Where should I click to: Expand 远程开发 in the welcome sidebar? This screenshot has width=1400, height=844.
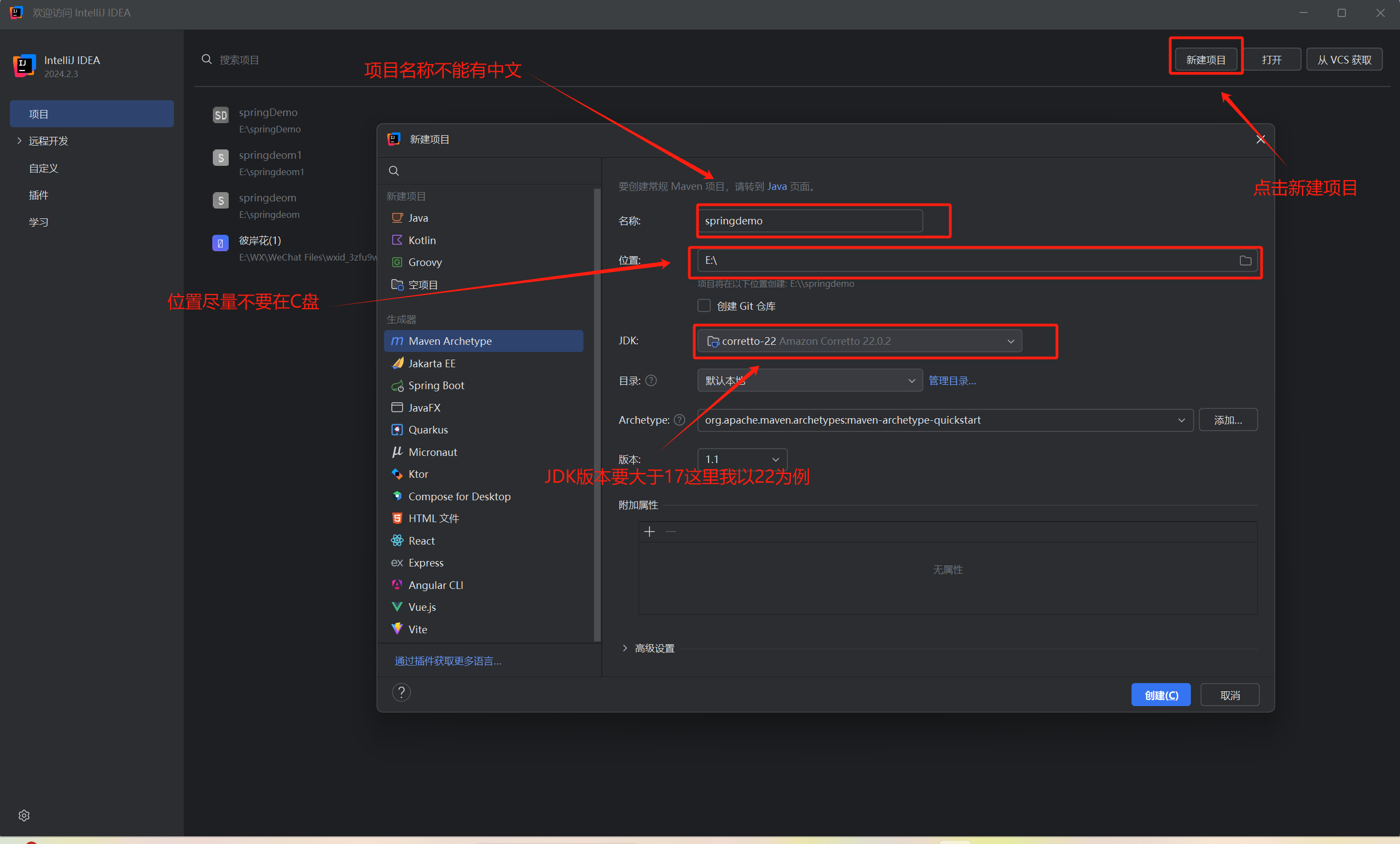point(19,141)
